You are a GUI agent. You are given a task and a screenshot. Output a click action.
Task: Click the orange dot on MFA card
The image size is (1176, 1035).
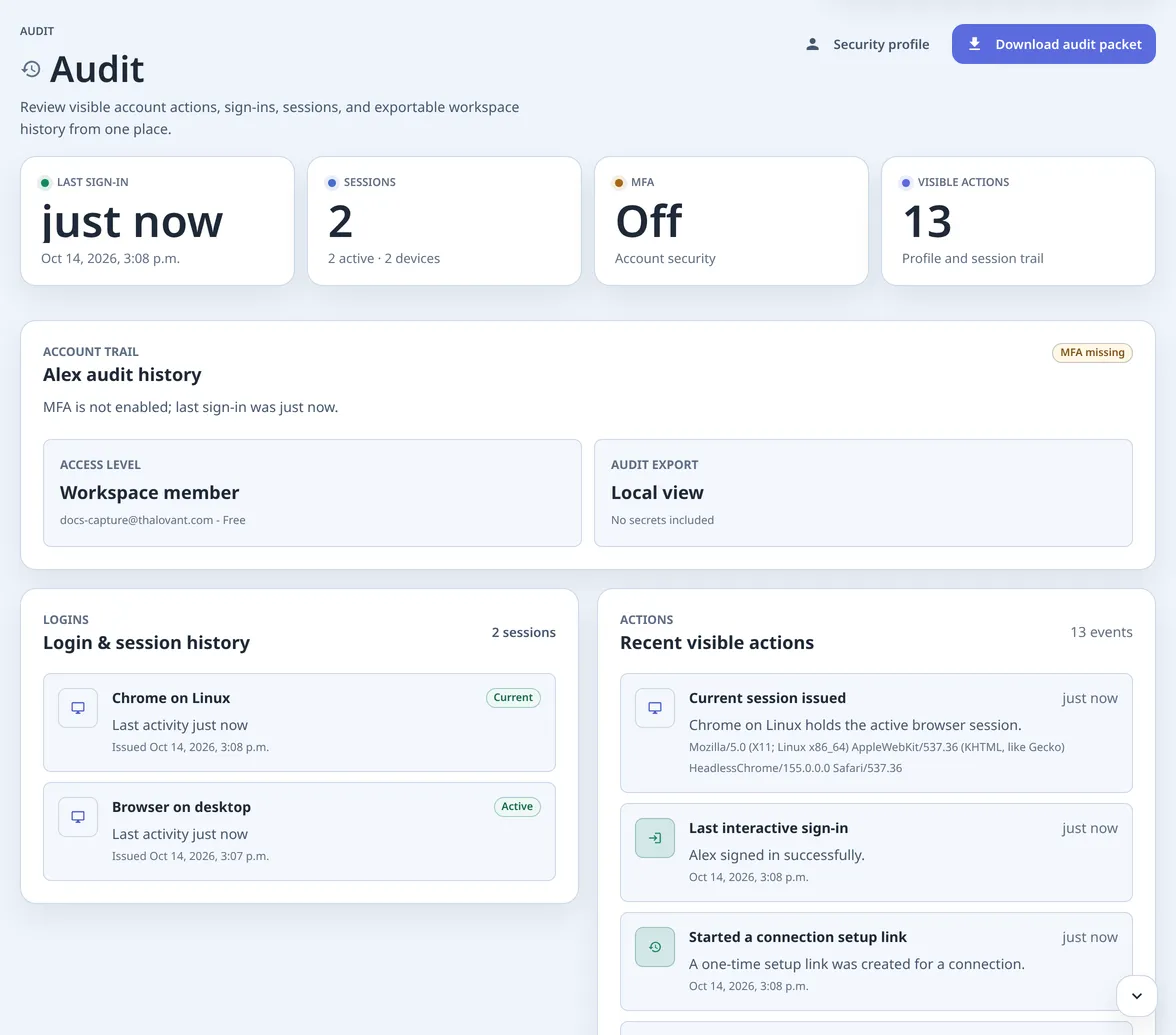619,183
